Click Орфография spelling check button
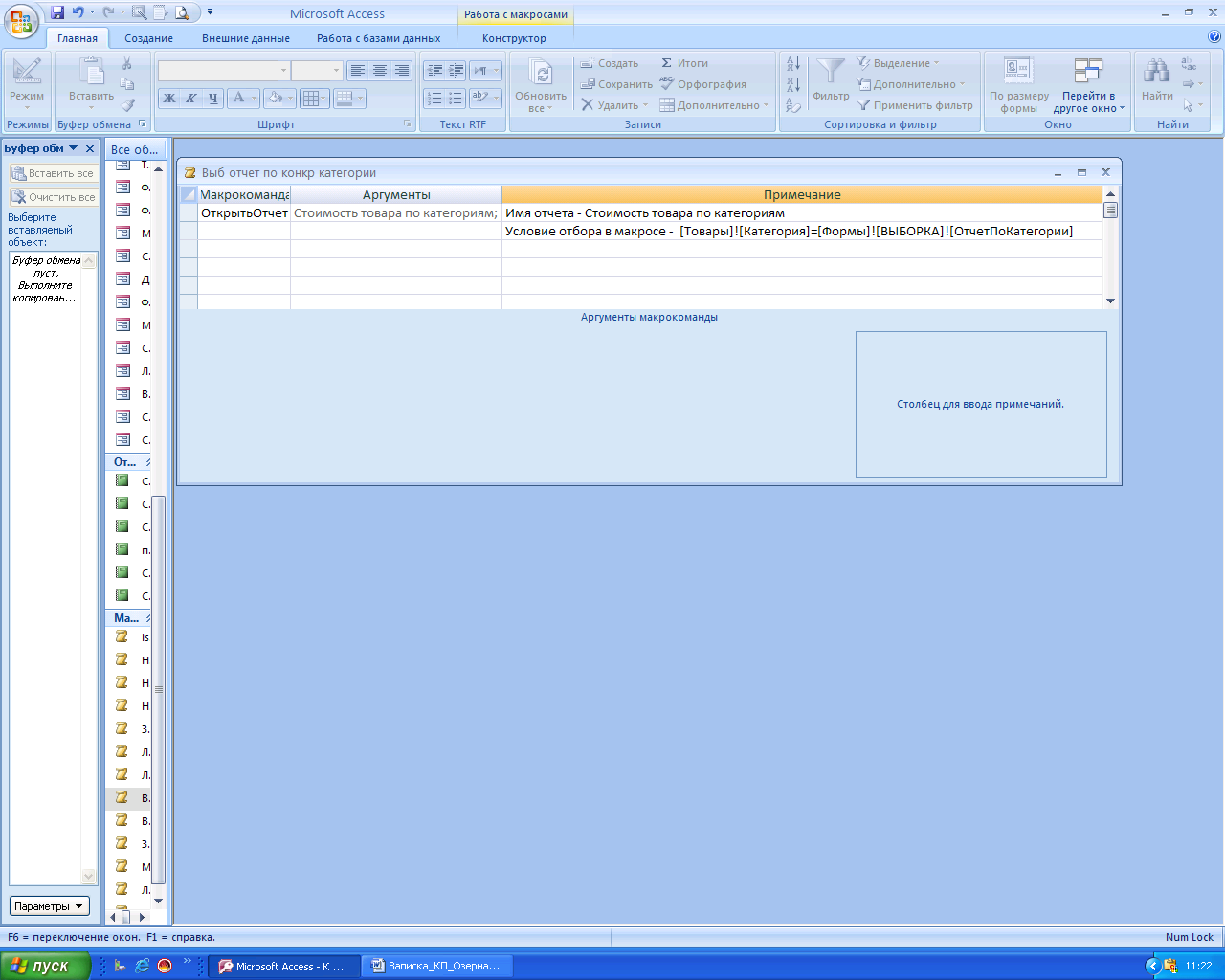Screen dimensions: 1225x980 click(702, 84)
